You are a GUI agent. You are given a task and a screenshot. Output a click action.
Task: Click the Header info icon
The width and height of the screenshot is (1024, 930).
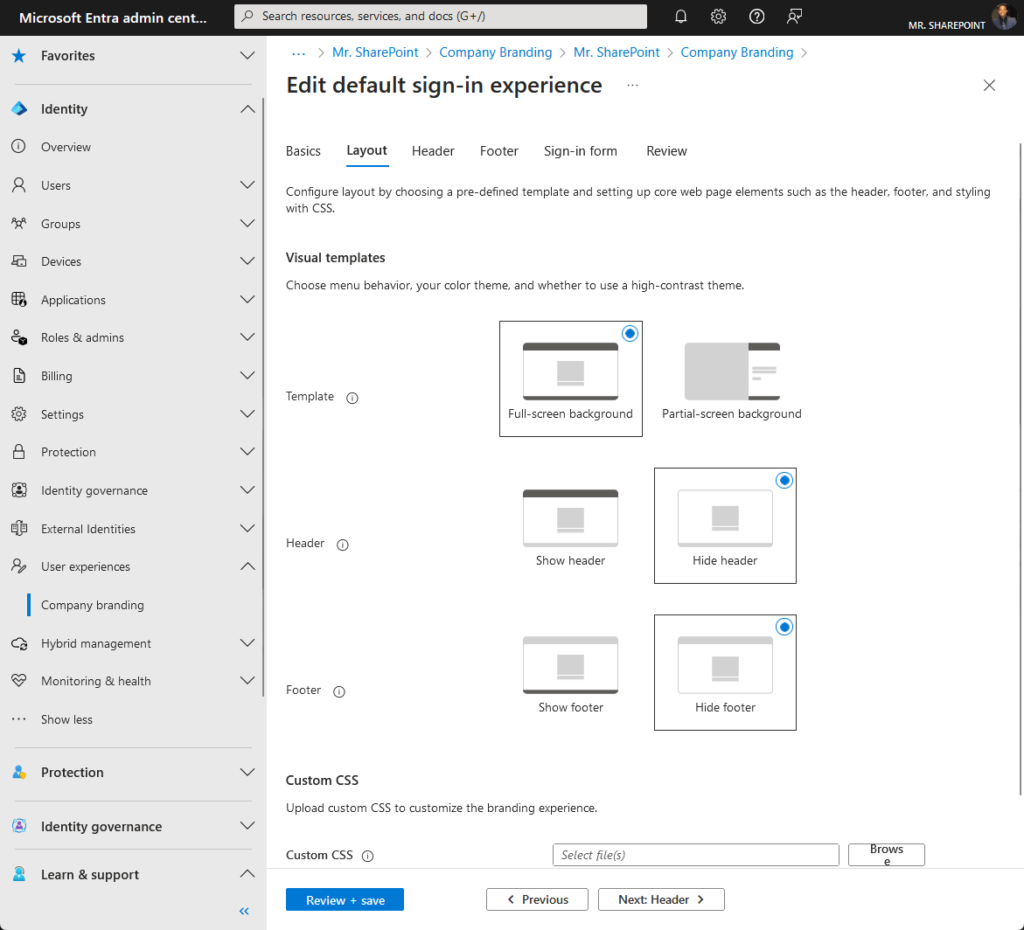[342, 545]
